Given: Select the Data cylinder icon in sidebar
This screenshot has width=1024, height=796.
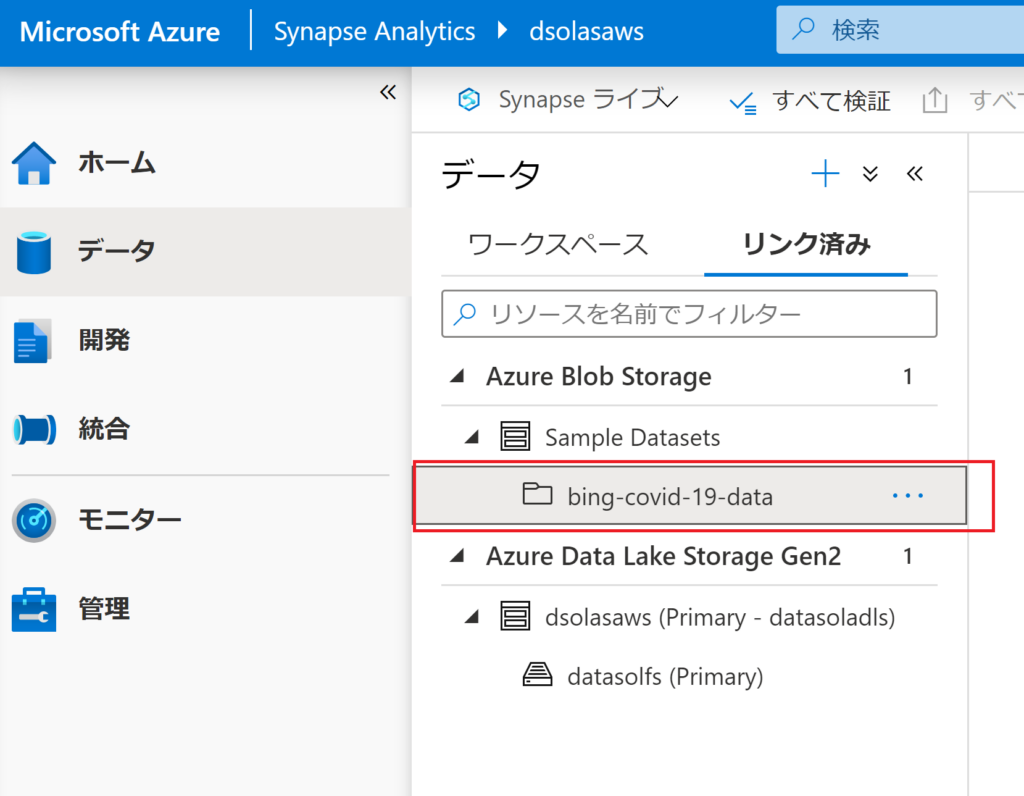Looking at the screenshot, I should pos(34,251).
